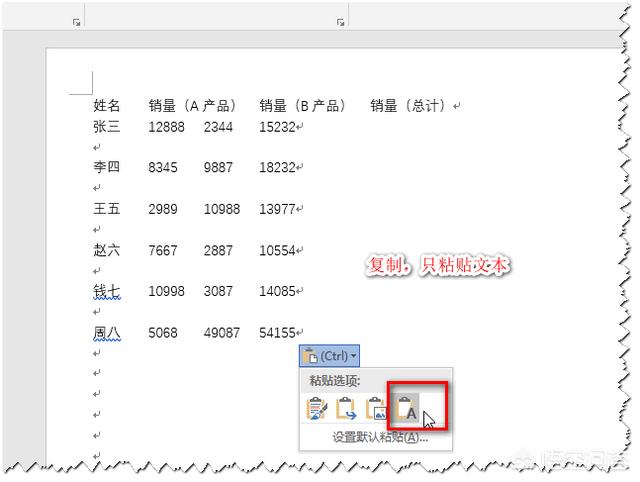Click the 销量（A 产品） header text
The image size is (640, 482).
[192, 105]
